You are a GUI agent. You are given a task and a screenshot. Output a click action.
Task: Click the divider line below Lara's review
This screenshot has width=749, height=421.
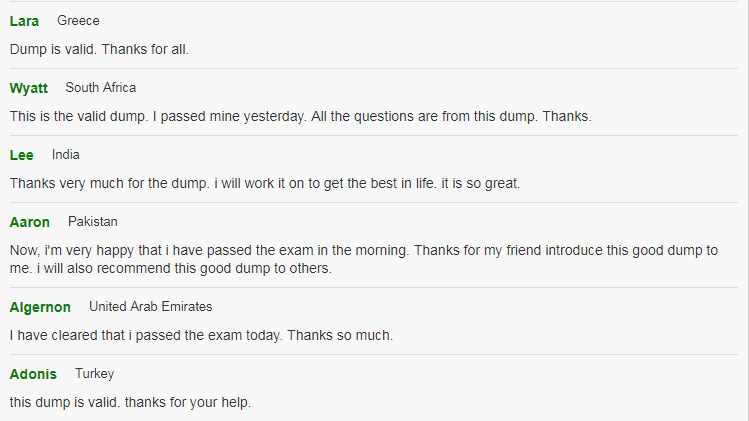[374, 68]
